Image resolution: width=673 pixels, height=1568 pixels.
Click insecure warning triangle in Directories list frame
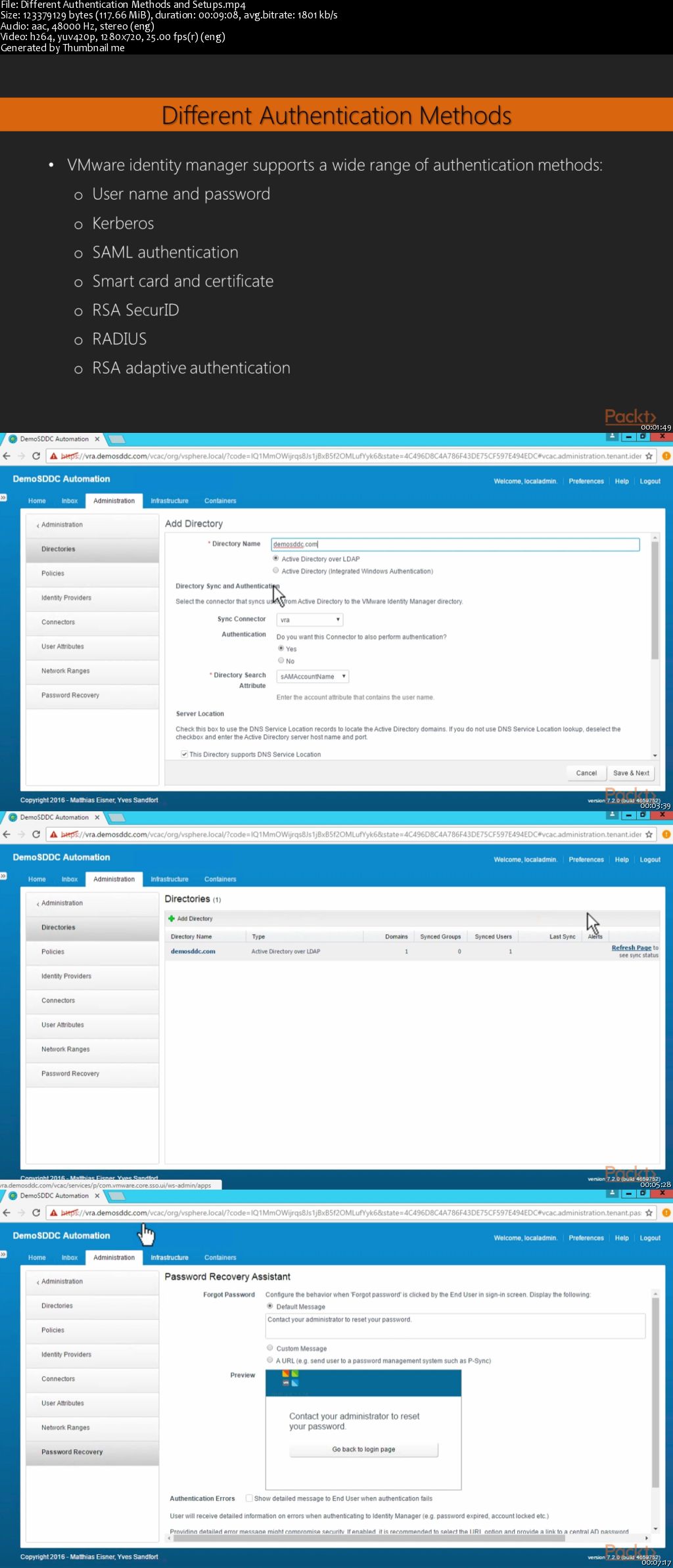coord(54,834)
